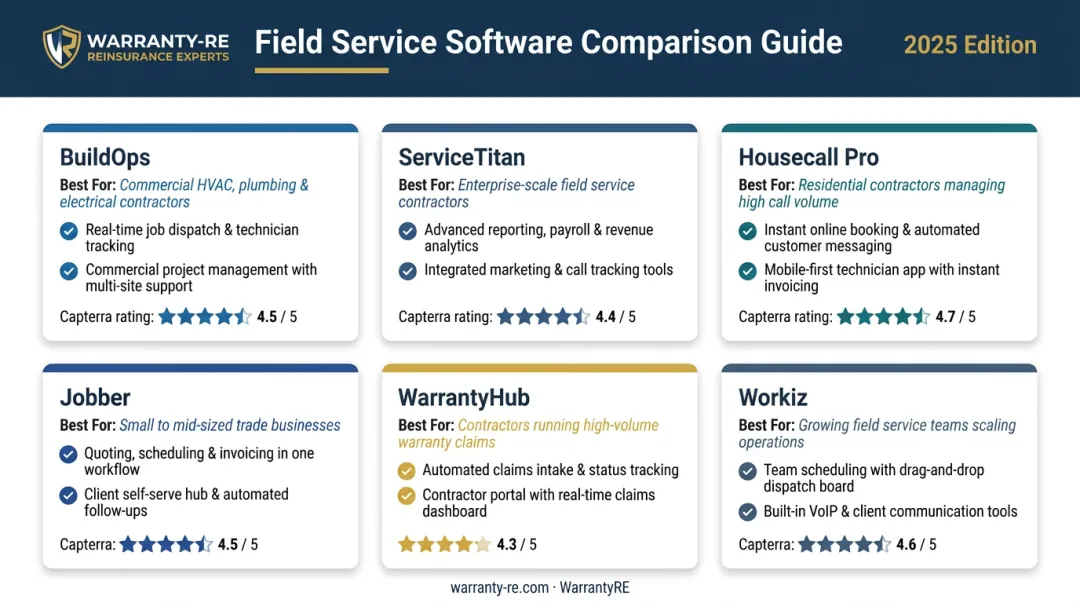Click checkmark beside Contractor portal feature
The height and width of the screenshot is (603, 1080).
tap(406, 495)
